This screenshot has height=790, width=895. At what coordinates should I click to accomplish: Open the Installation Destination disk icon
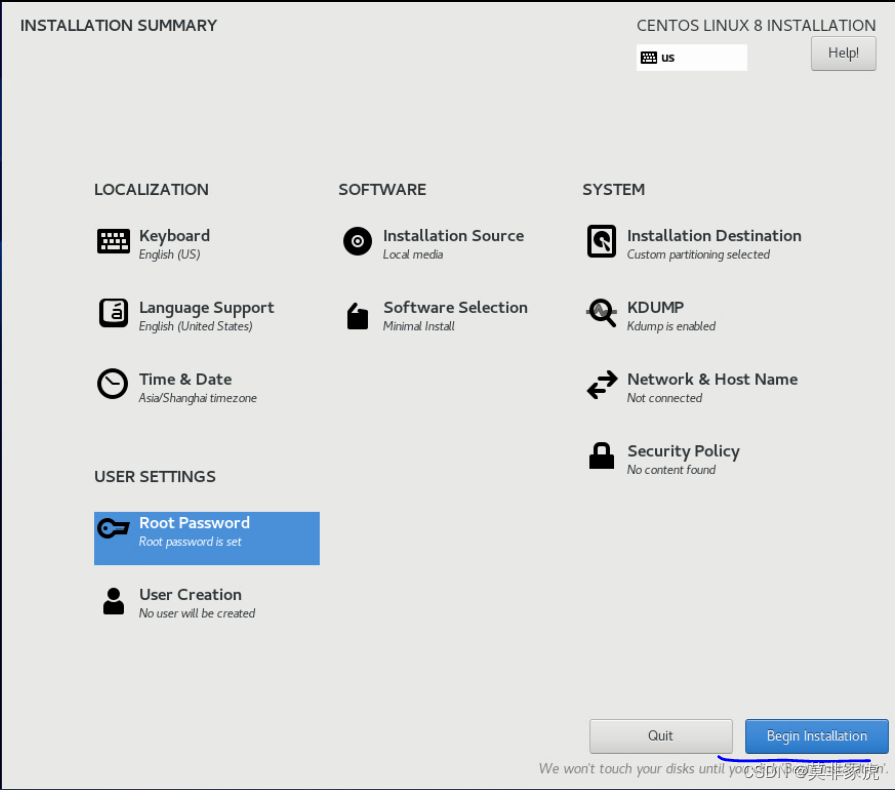coord(602,241)
